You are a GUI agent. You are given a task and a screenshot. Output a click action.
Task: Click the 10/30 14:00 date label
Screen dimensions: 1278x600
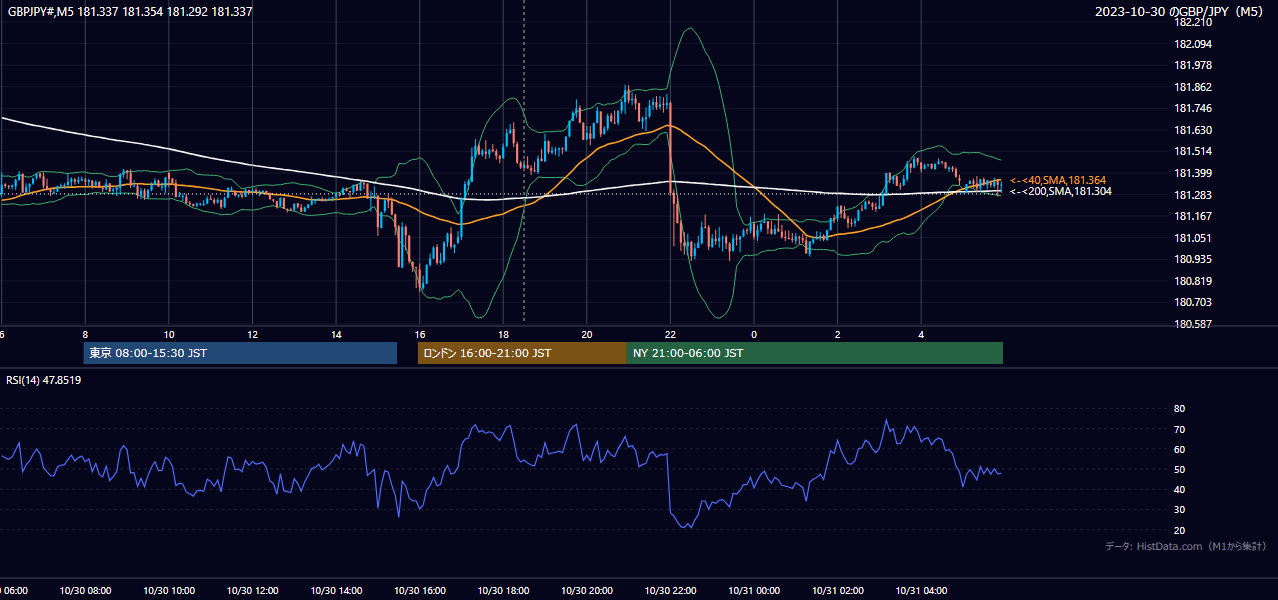[x=336, y=591]
